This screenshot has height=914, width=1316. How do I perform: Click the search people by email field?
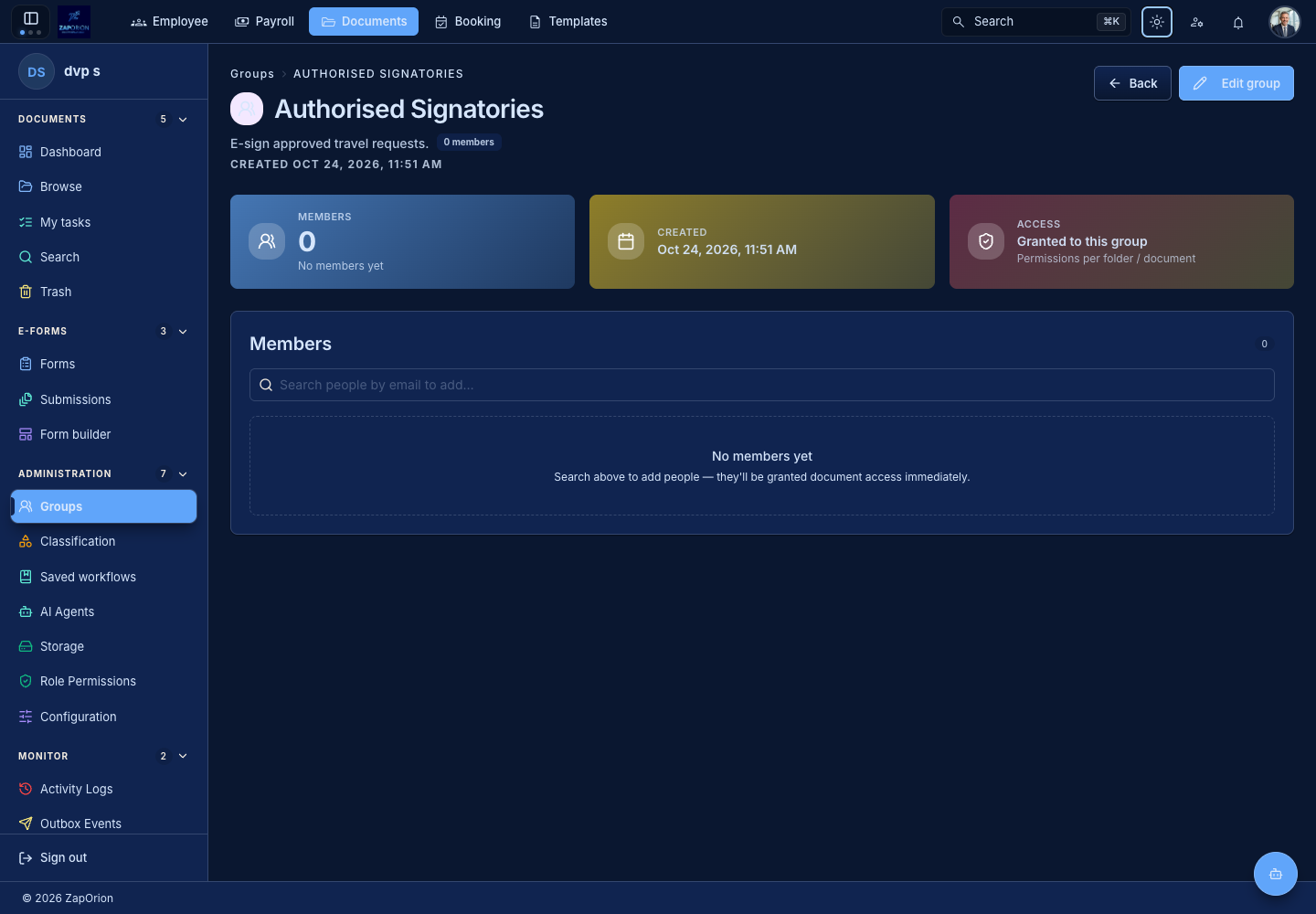click(x=762, y=385)
